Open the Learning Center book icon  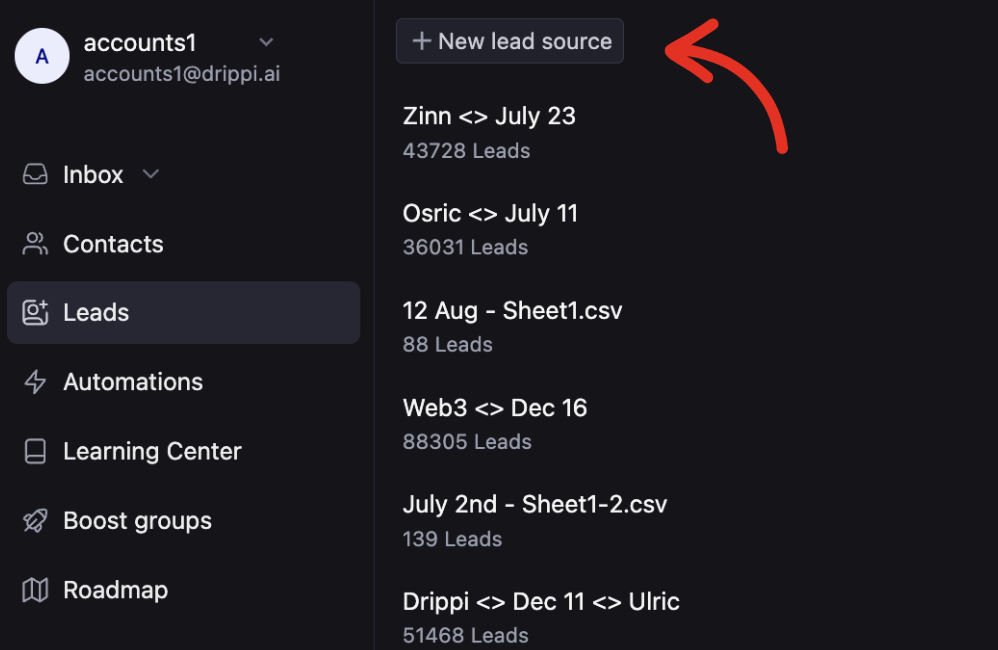pyautogui.click(x=35, y=451)
